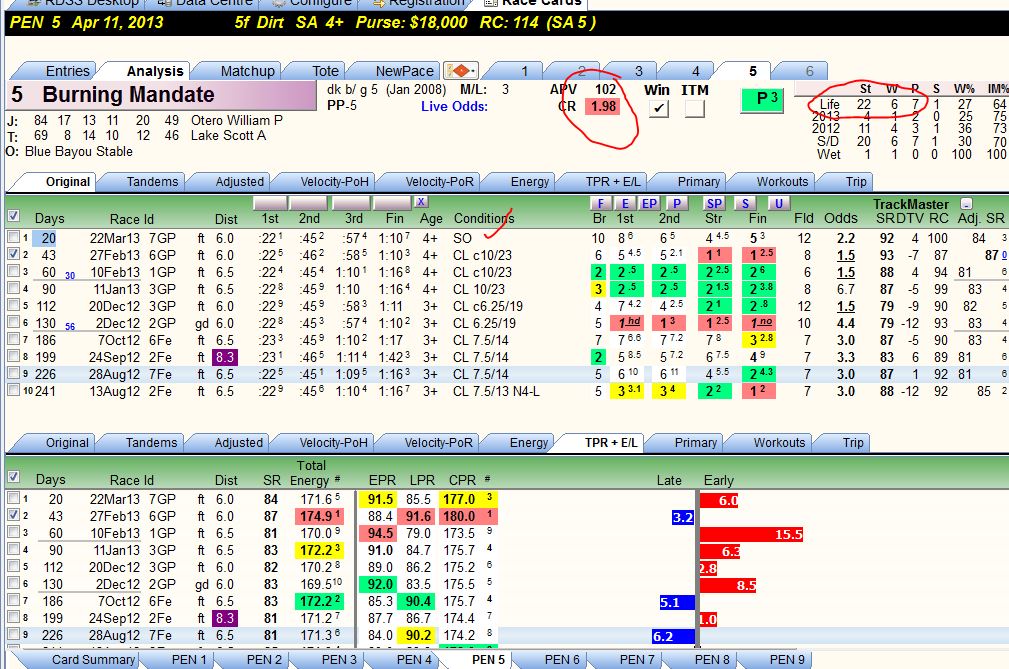
Task: Click the E running style button
Action: (625, 203)
